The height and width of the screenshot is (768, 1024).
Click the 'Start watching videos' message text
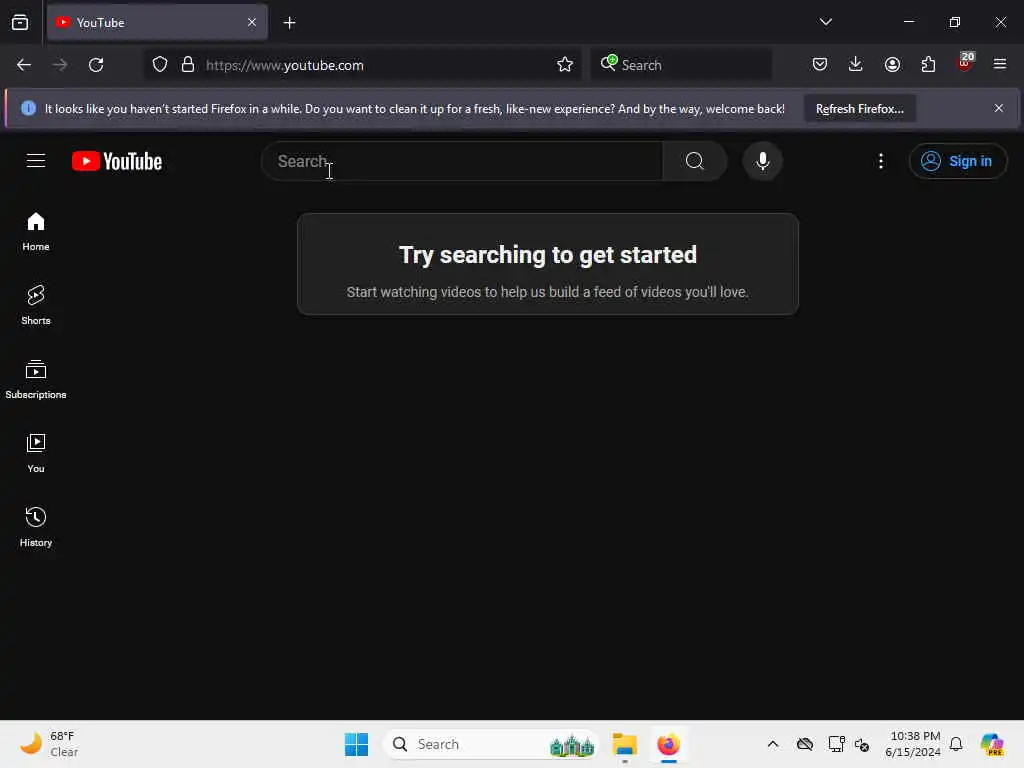pyautogui.click(x=548, y=292)
